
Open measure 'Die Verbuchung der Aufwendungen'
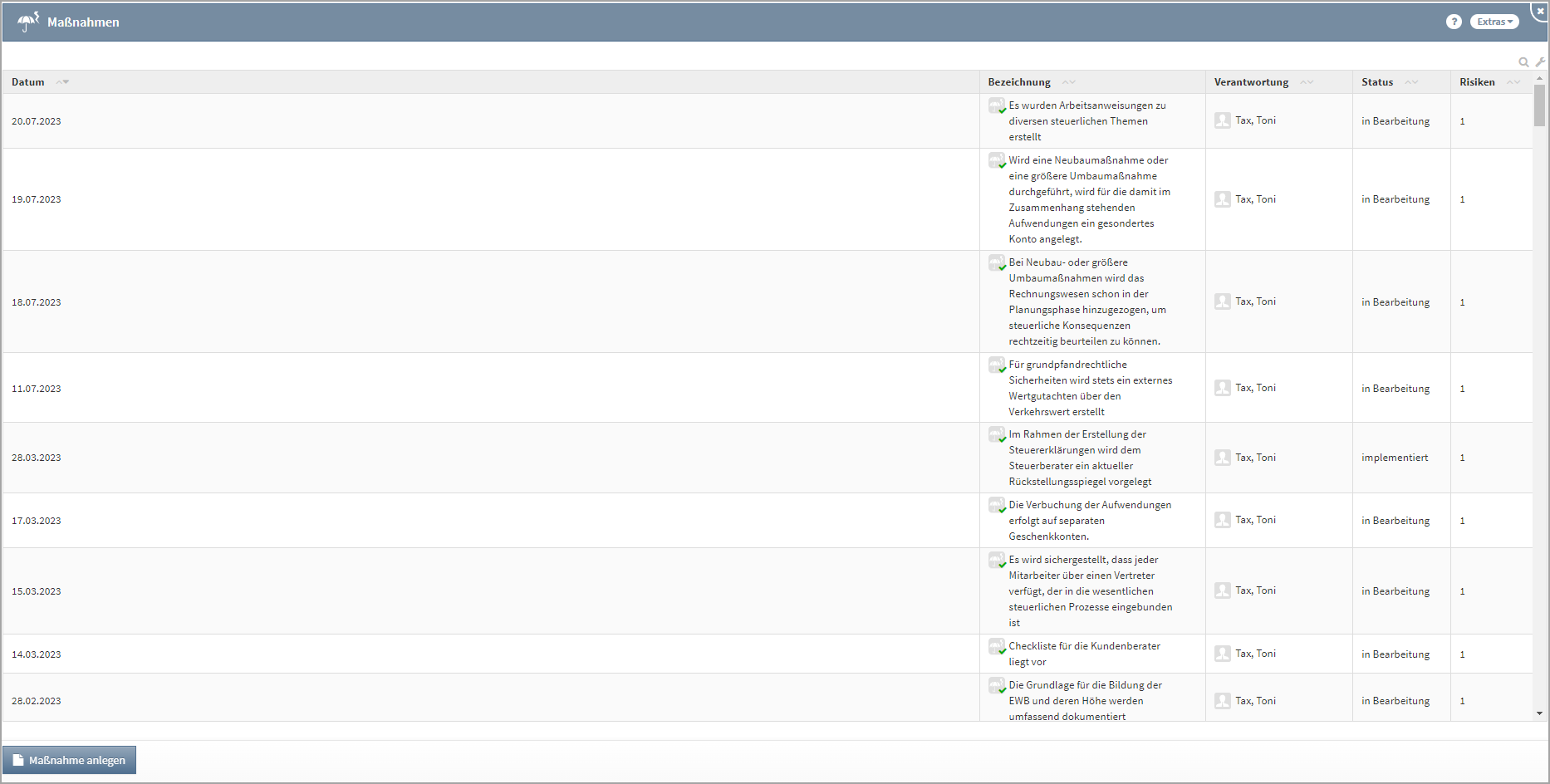tap(1090, 521)
